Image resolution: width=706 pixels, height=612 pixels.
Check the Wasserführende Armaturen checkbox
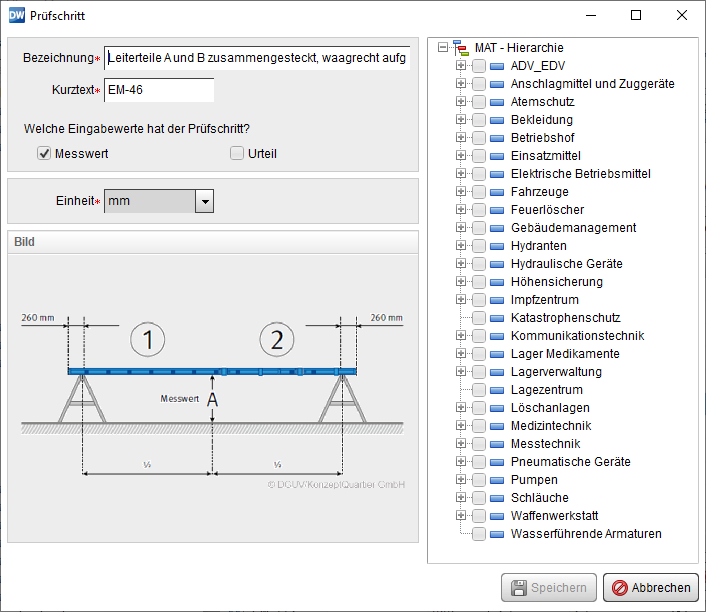point(480,534)
